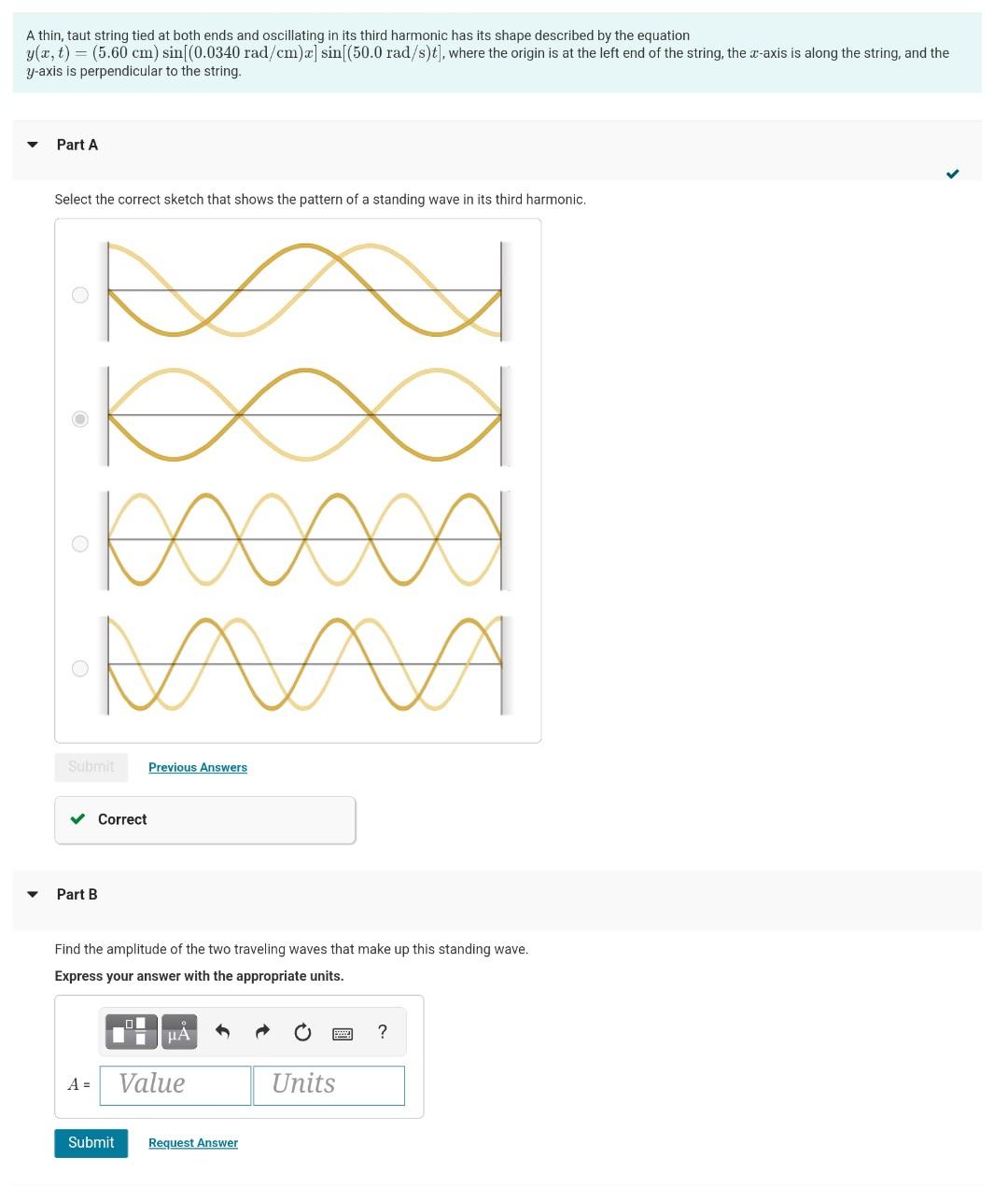Click Request Answer for Part B

192,1142
